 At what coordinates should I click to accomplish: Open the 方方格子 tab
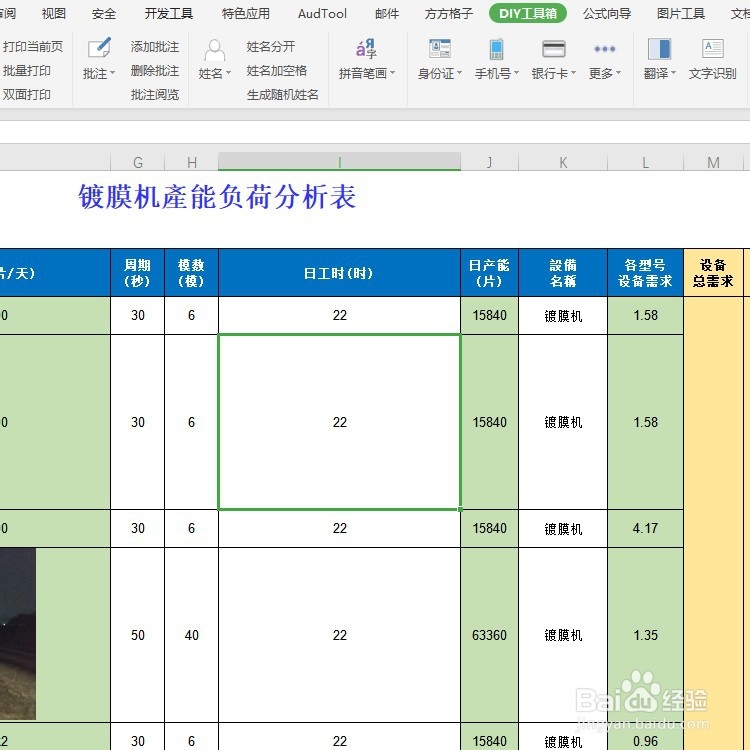(x=449, y=13)
